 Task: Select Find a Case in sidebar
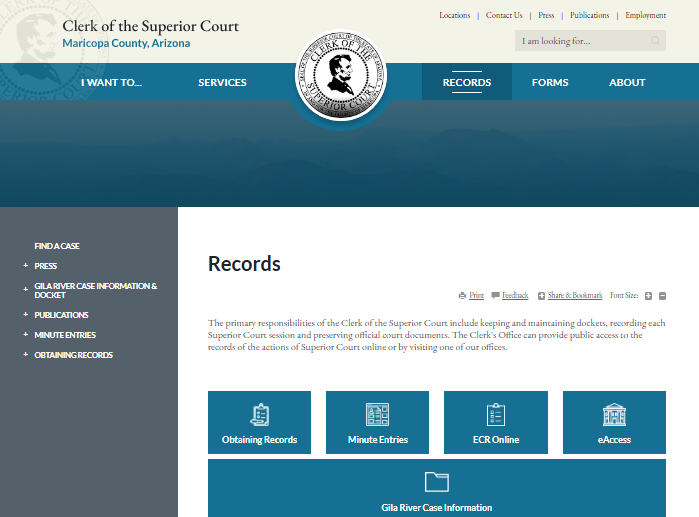pos(57,246)
